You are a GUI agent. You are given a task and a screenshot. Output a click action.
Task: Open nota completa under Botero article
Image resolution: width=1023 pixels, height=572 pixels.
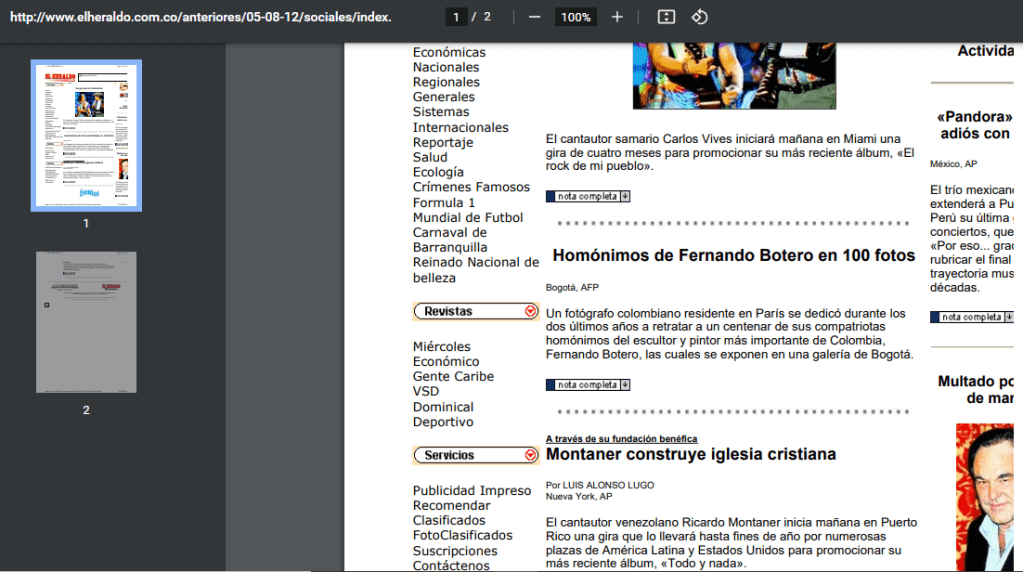click(x=588, y=385)
